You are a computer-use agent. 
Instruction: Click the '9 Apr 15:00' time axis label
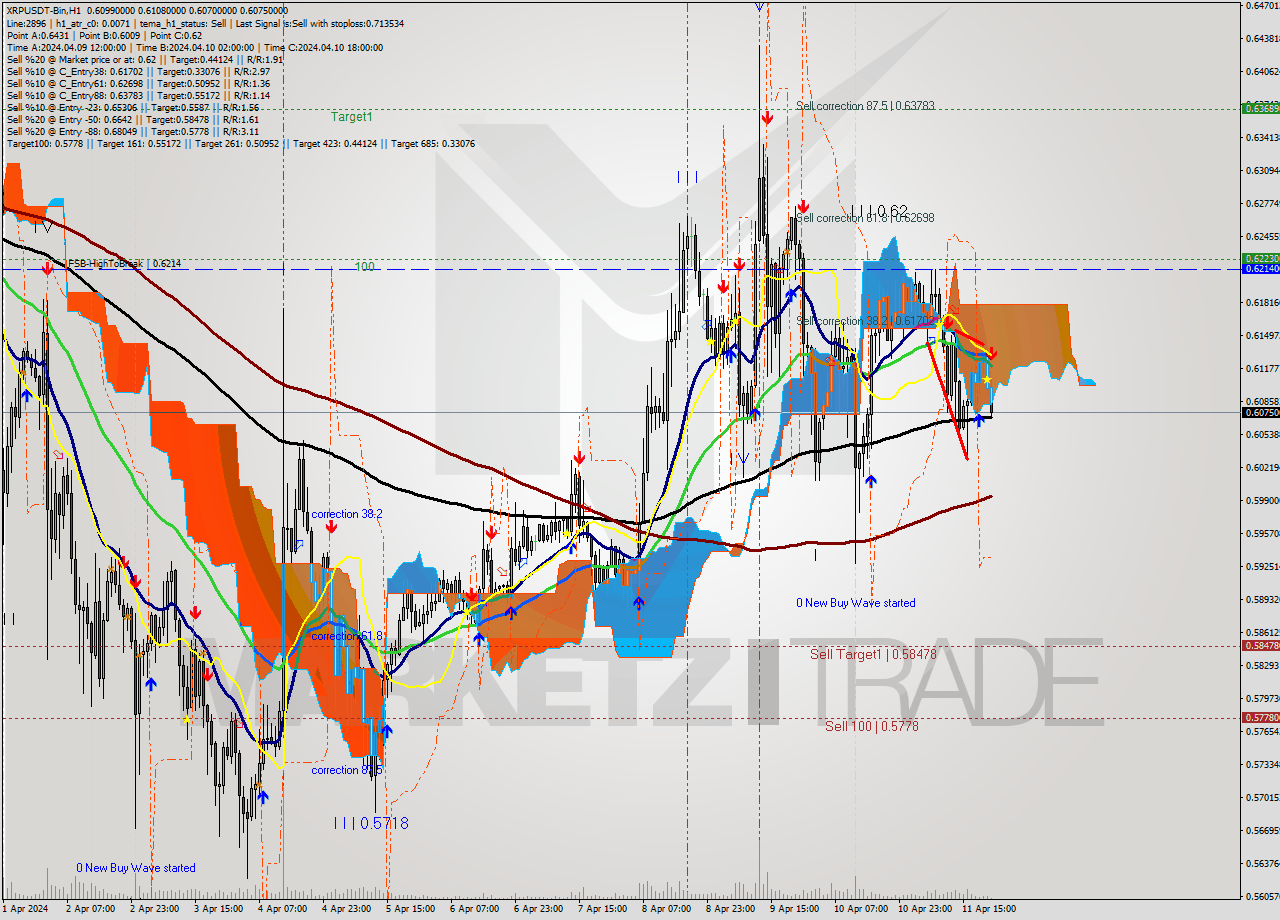tap(794, 909)
